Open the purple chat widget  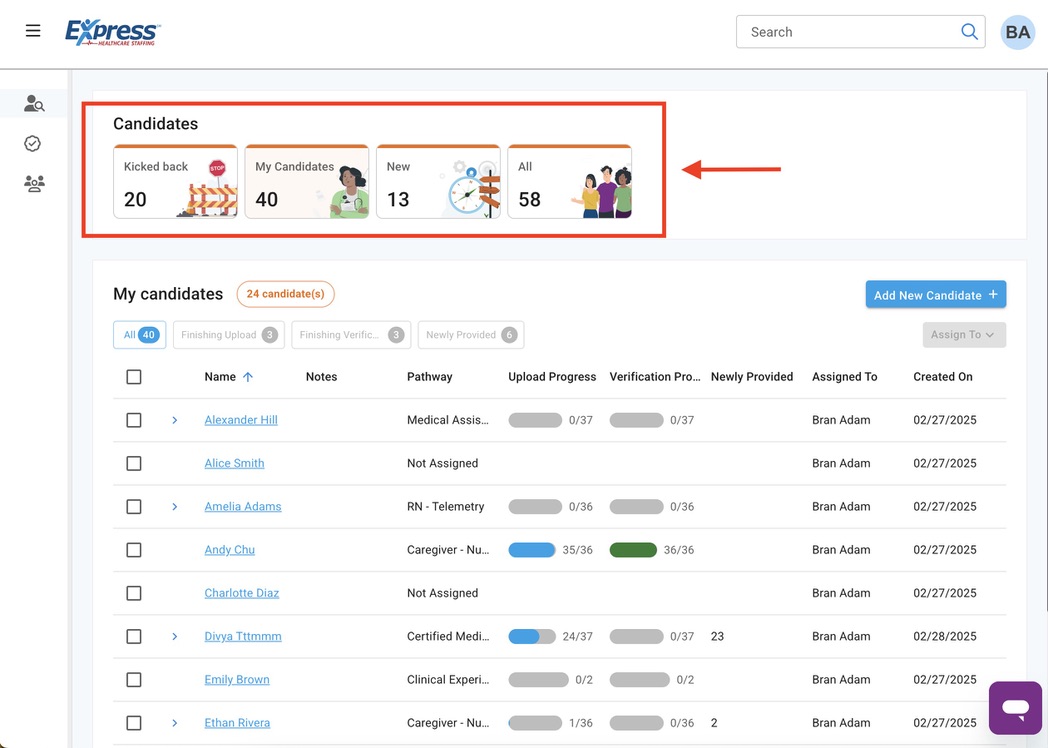coord(1015,708)
